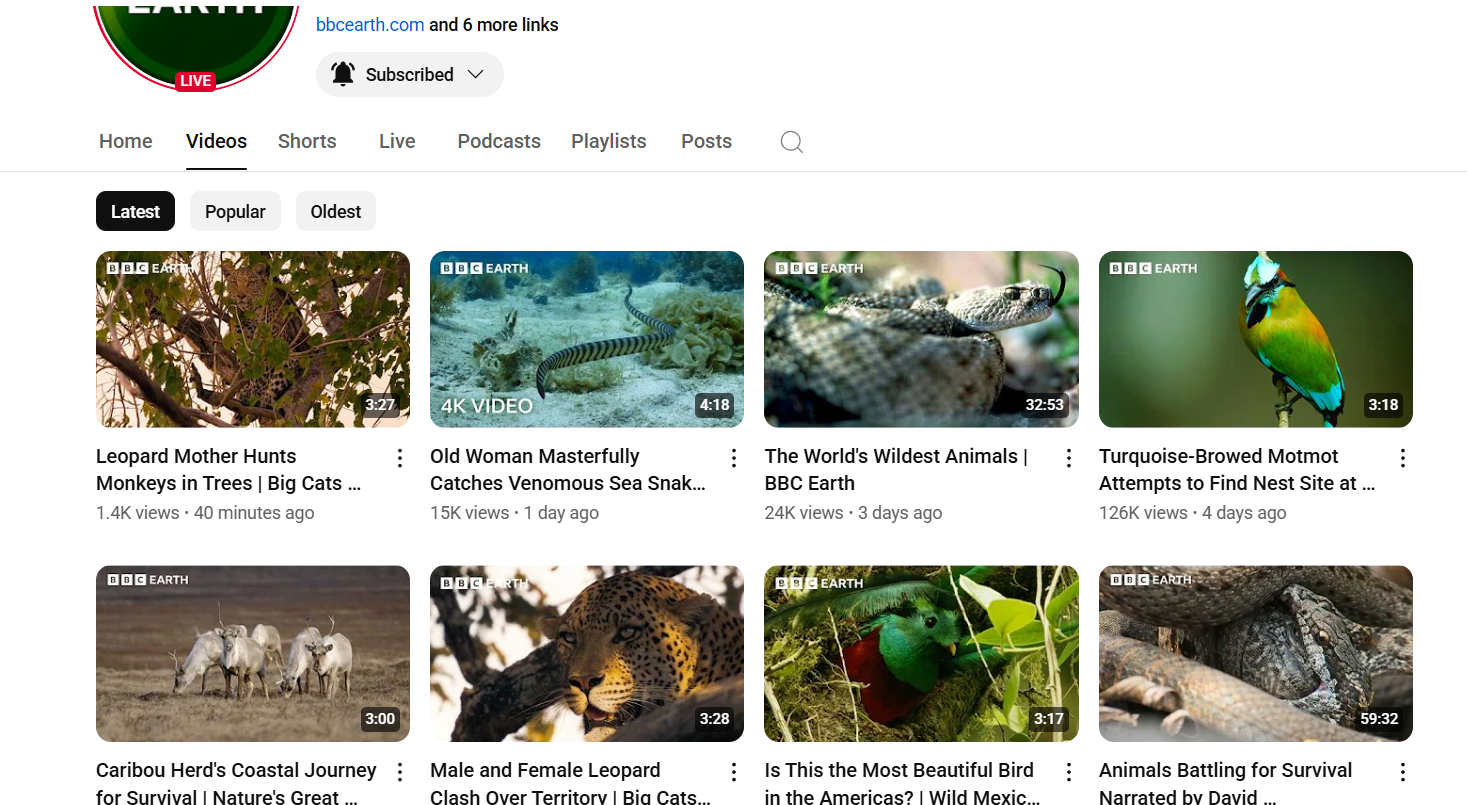Select the Latest sort filter chip

(135, 212)
